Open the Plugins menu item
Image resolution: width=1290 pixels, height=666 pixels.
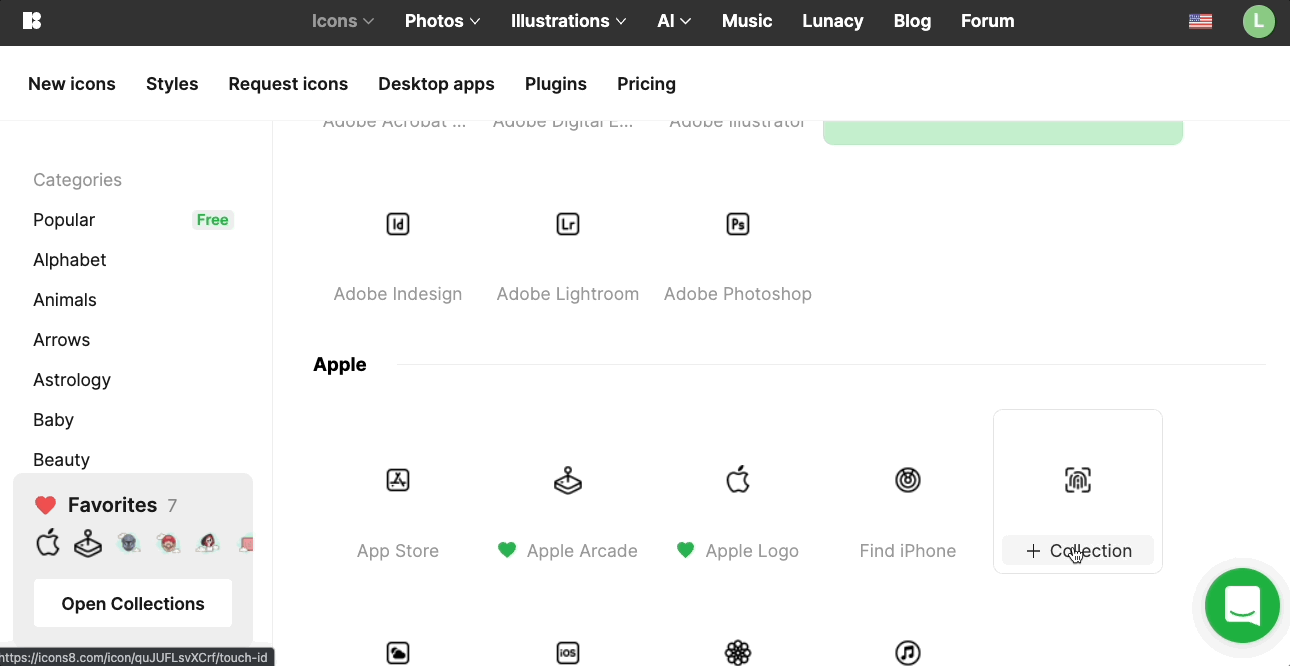click(x=555, y=84)
